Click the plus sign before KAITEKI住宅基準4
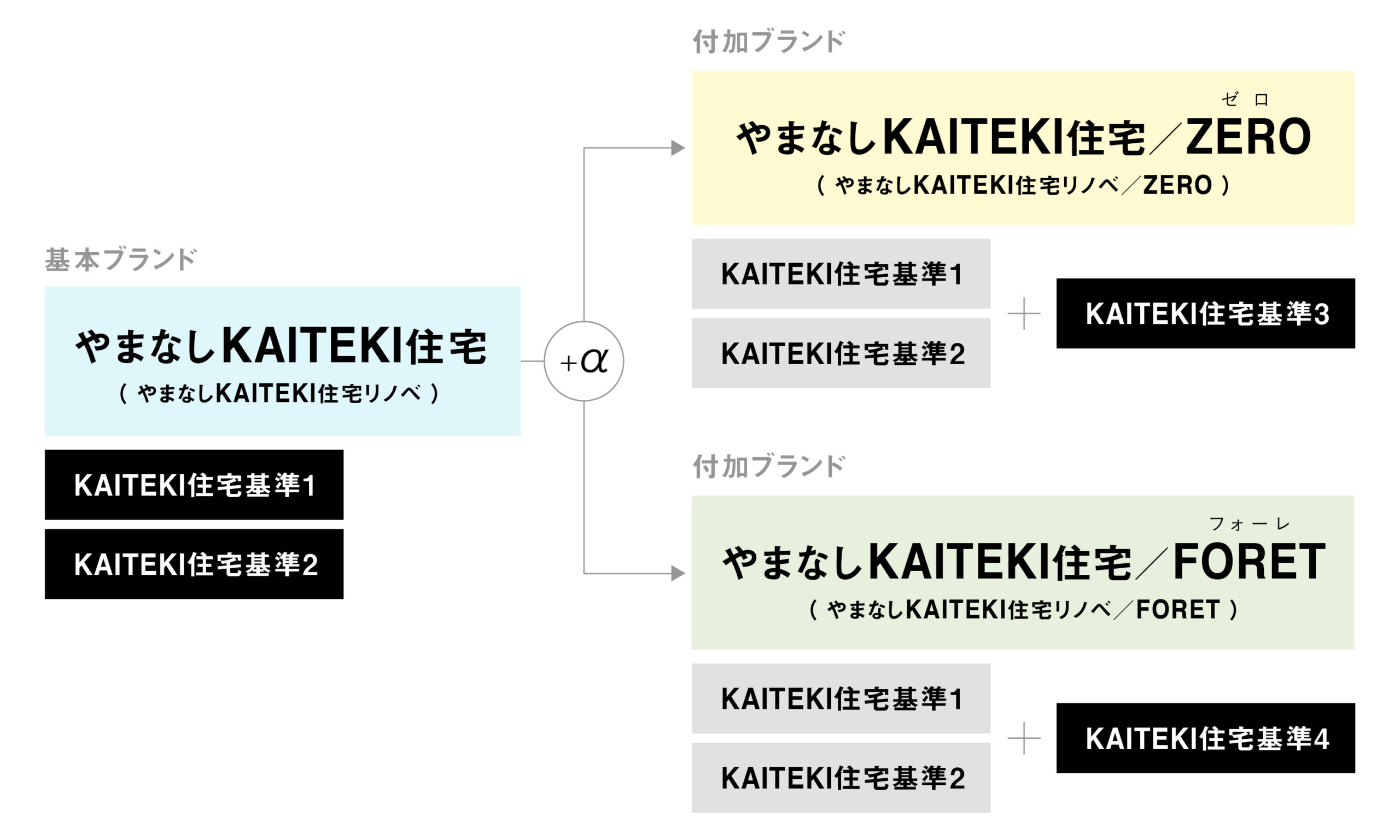 click(x=1024, y=738)
